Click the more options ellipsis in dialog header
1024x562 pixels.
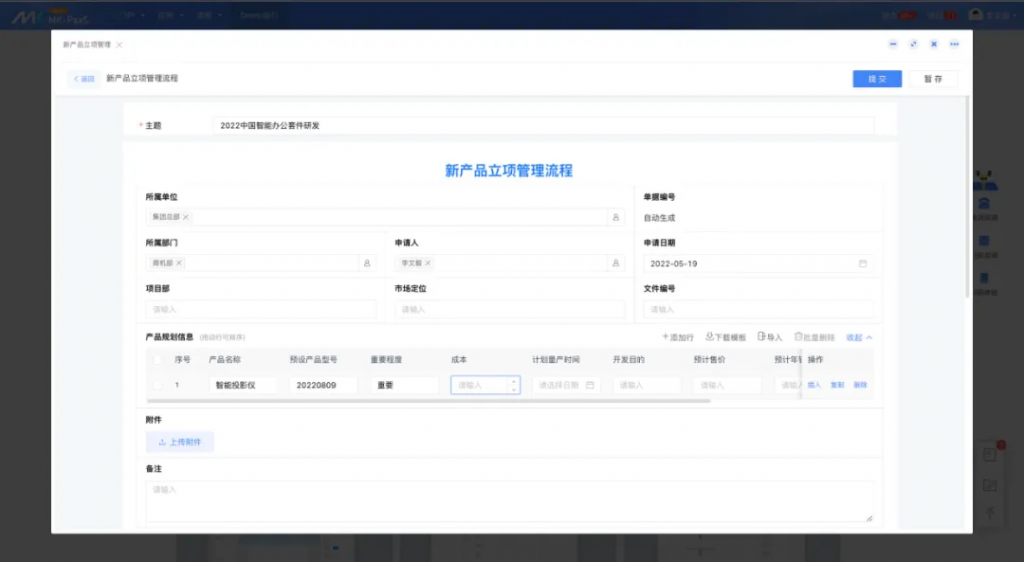tap(954, 44)
